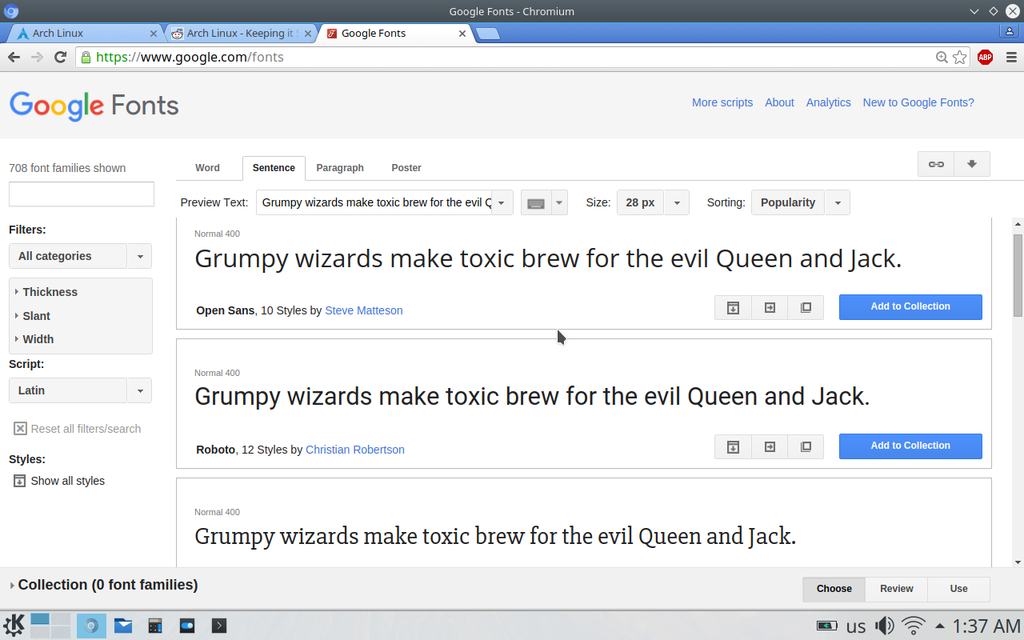This screenshot has height=640, width=1024.
Task: Click the Adblock Plus browser icon
Action: pos(984,57)
